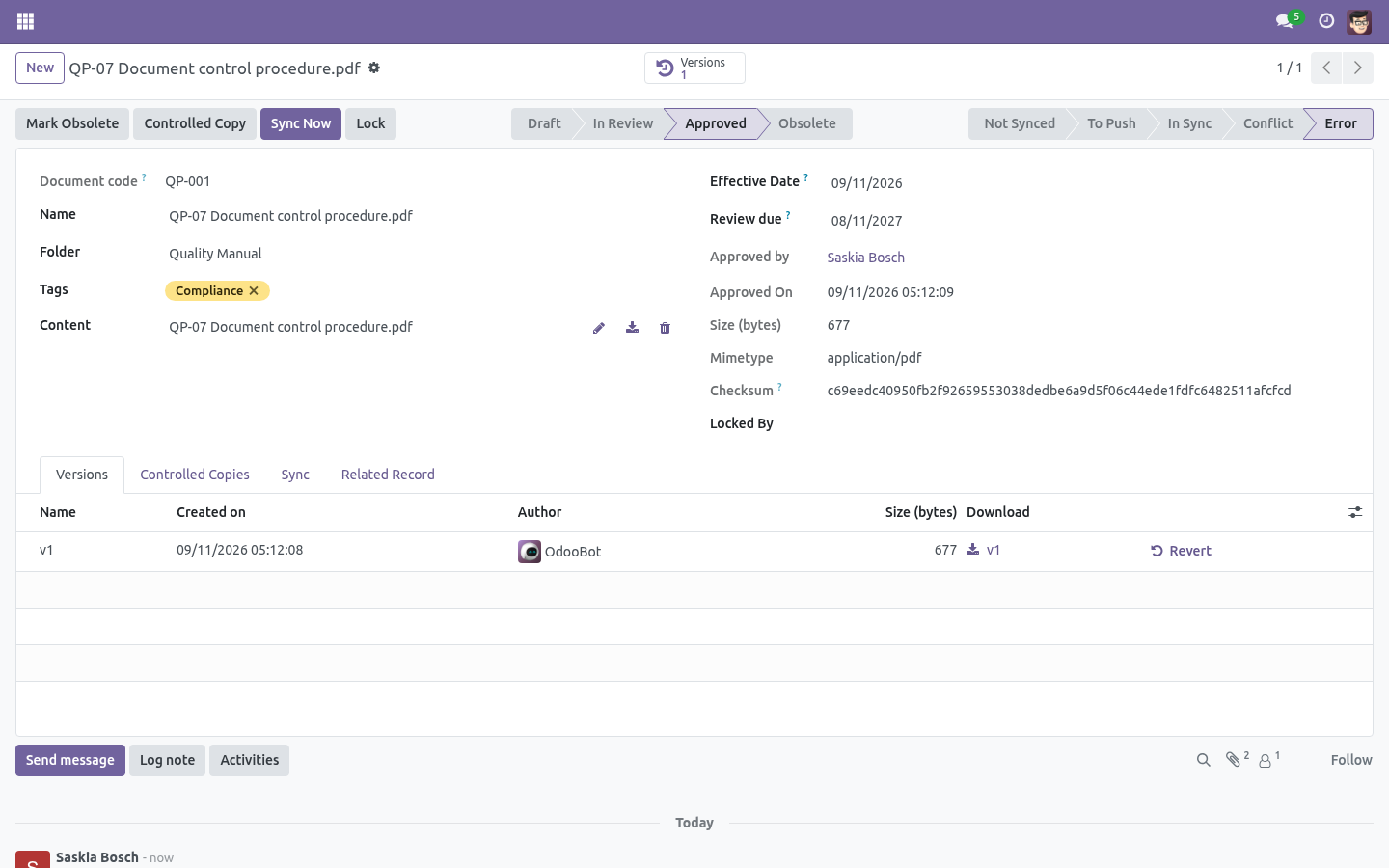Search messages with magnifier icon
This screenshot has width=1389, height=868.
[x=1203, y=760]
